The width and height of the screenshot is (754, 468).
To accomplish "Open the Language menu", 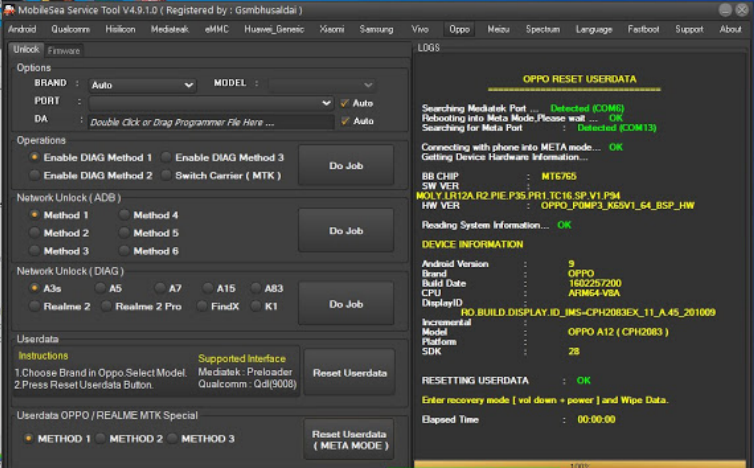I will (594, 29).
